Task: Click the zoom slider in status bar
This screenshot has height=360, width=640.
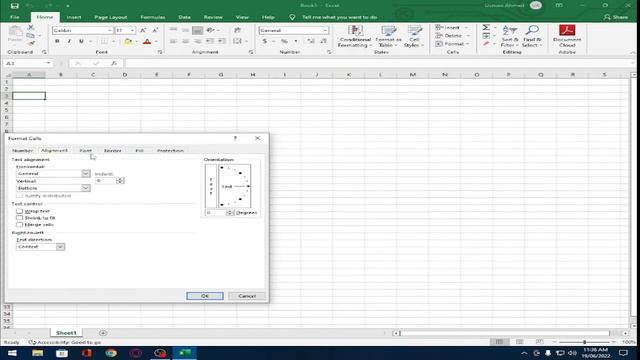Action: [584, 342]
